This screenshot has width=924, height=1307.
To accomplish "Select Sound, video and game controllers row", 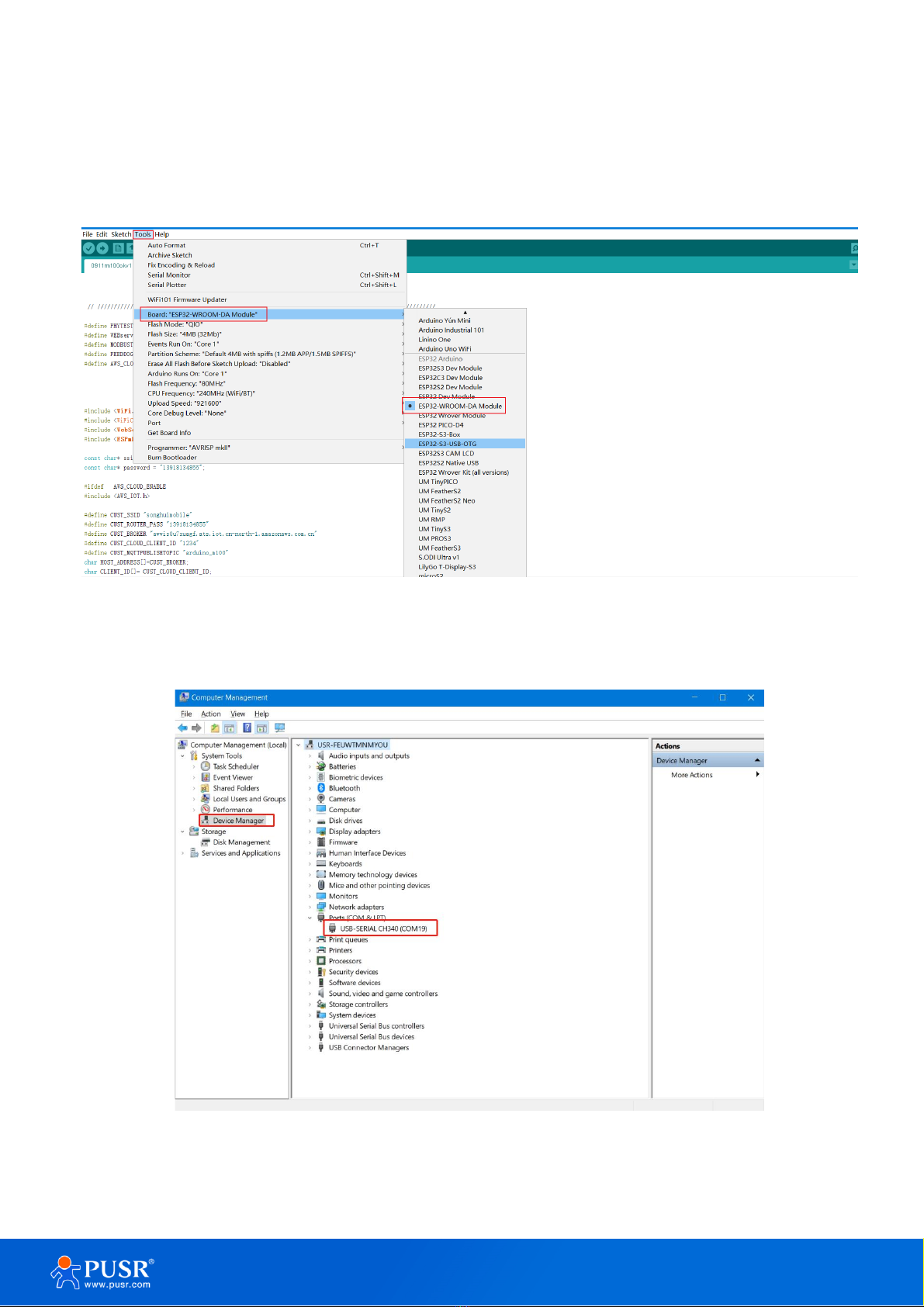I will [x=383, y=994].
